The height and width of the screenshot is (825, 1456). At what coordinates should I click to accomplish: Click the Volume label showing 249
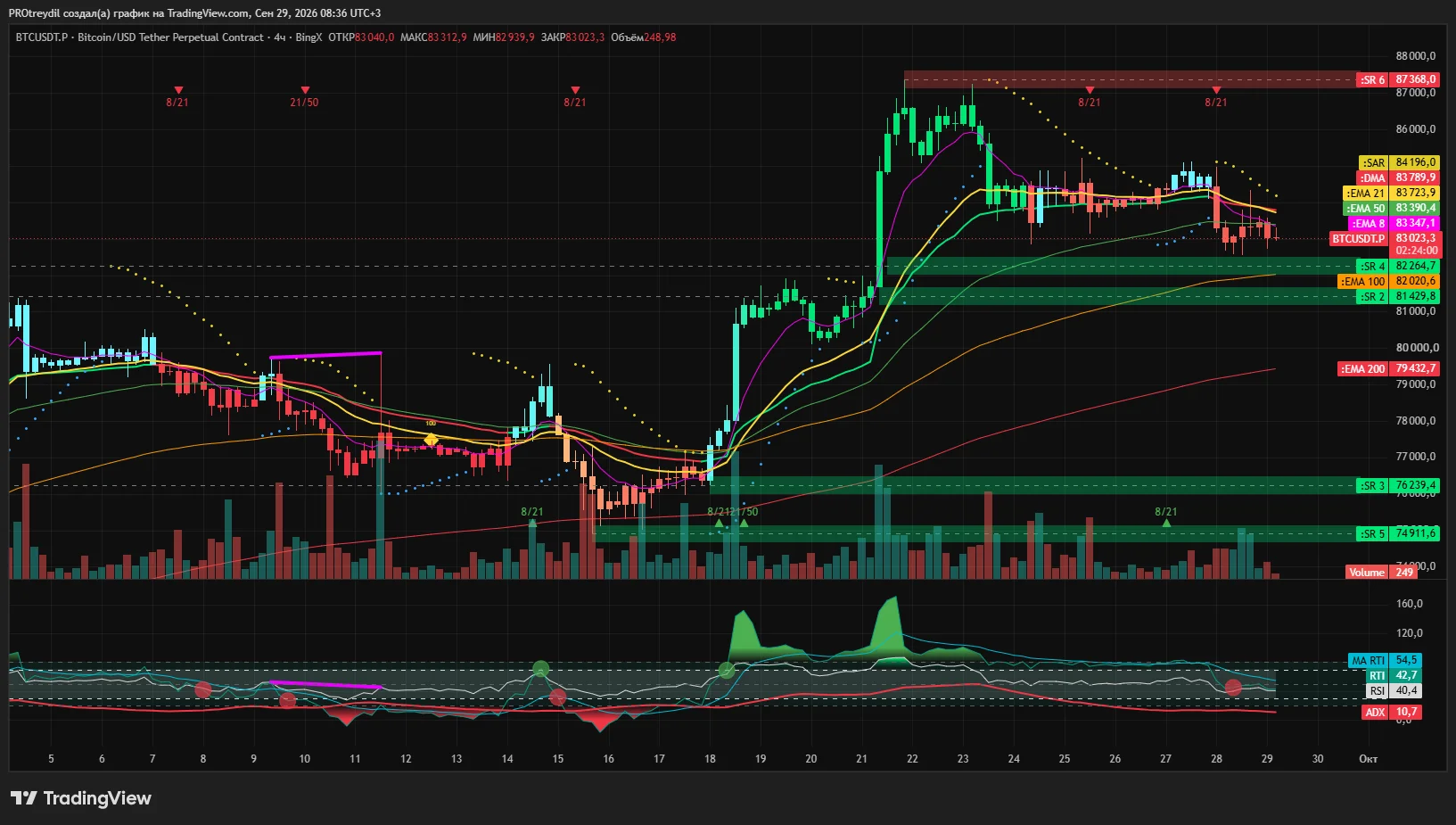coord(1381,573)
